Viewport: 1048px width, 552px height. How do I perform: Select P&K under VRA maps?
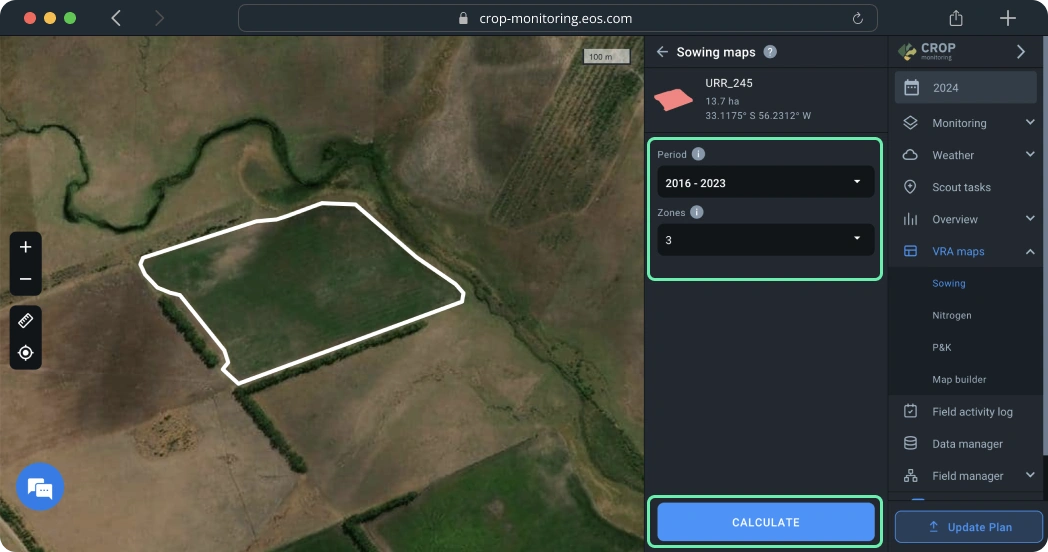[x=942, y=347]
